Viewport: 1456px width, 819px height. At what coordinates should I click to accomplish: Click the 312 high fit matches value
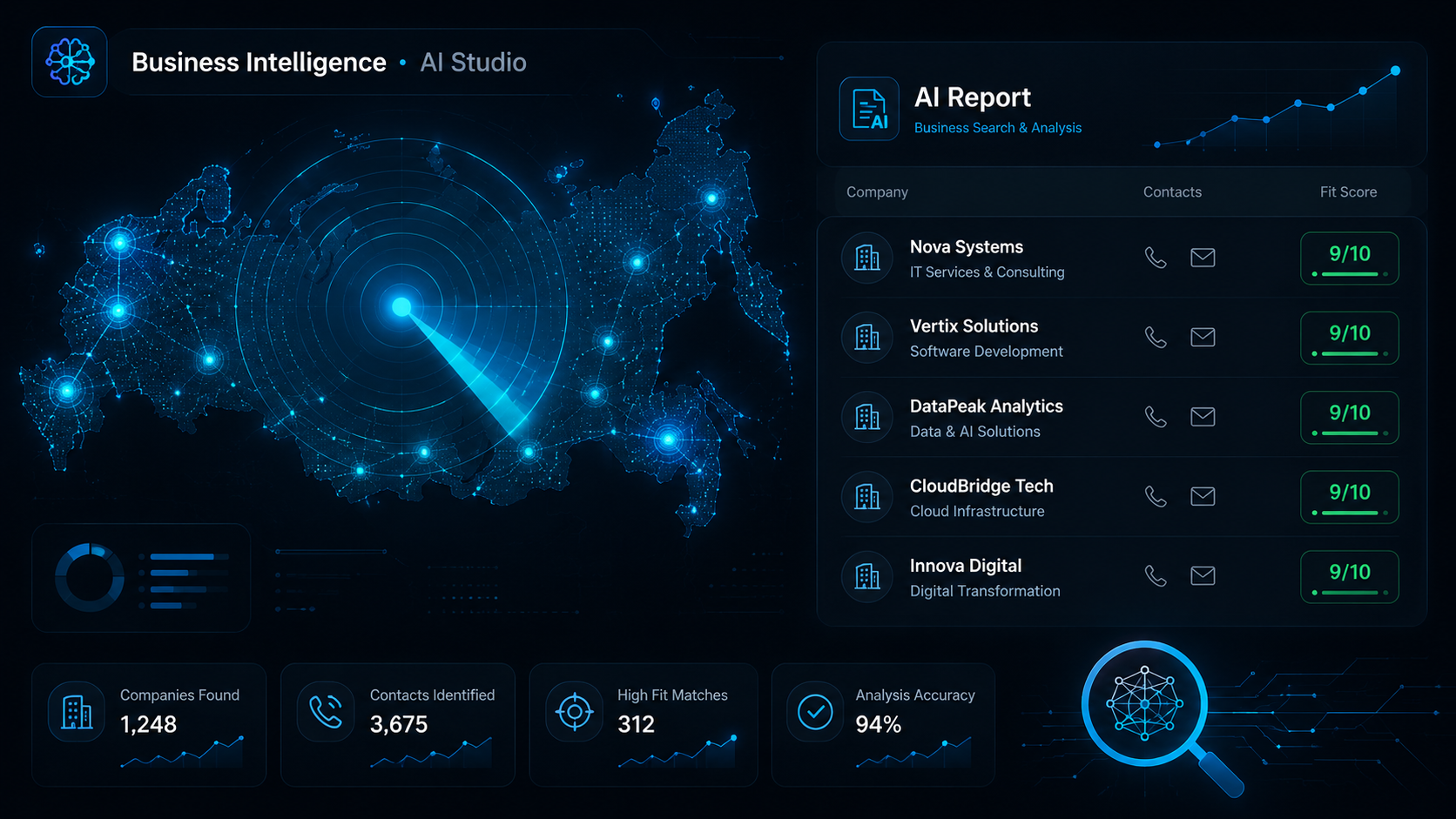pos(636,725)
